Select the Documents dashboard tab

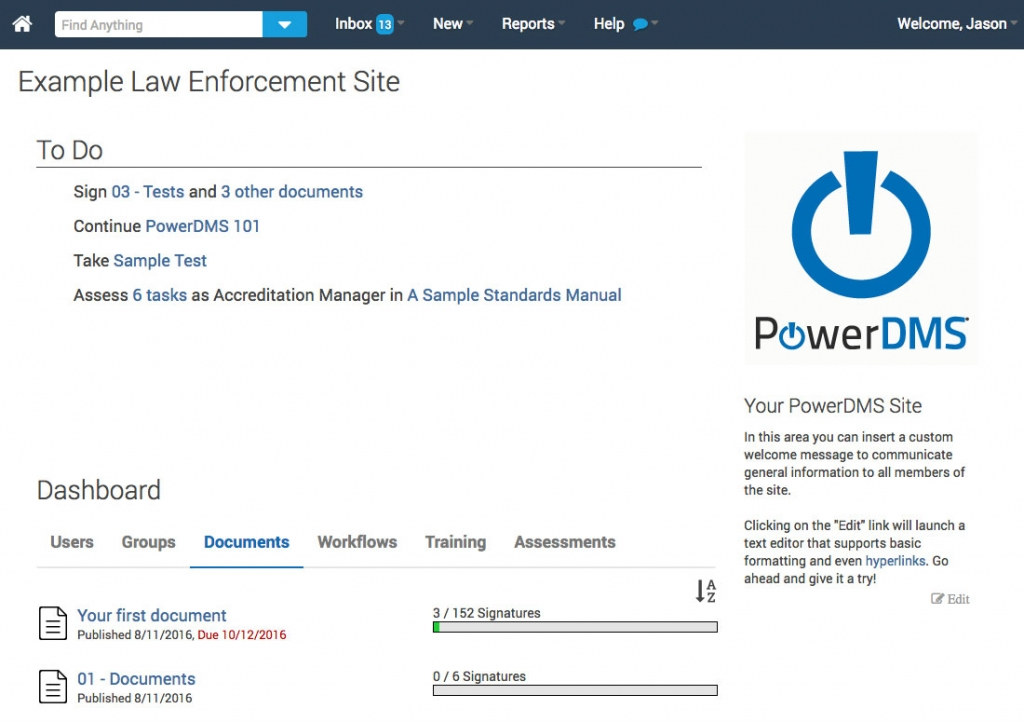point(246,542)
